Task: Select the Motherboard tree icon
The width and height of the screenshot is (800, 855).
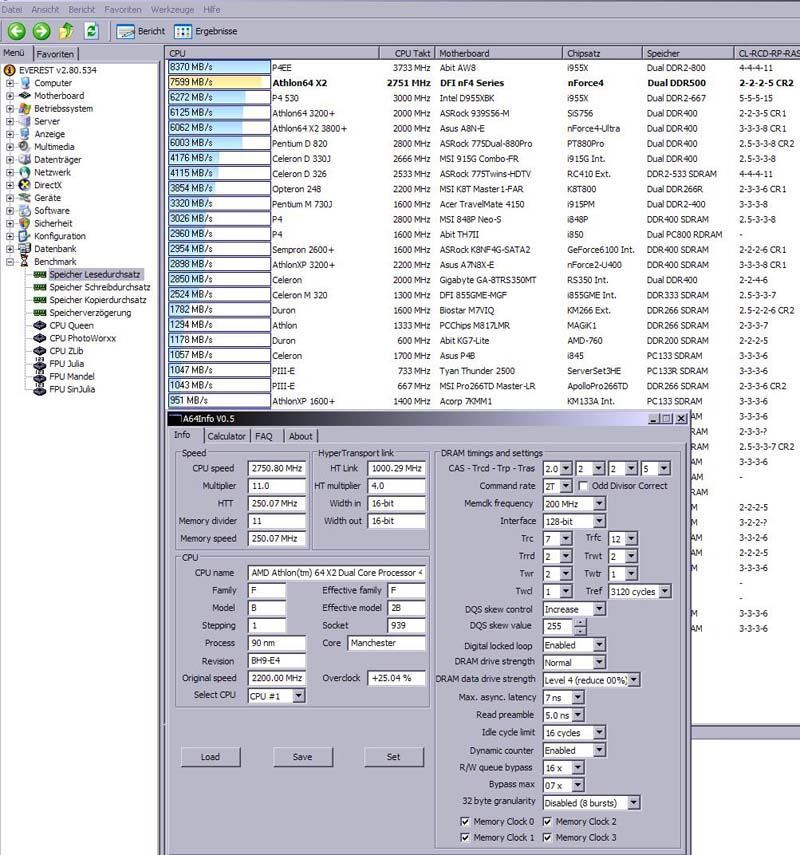Action: [25, 95]
